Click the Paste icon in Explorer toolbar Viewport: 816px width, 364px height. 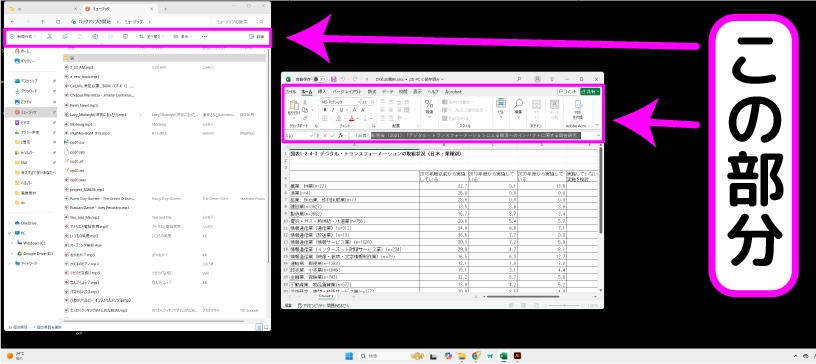tap(80, 36)
